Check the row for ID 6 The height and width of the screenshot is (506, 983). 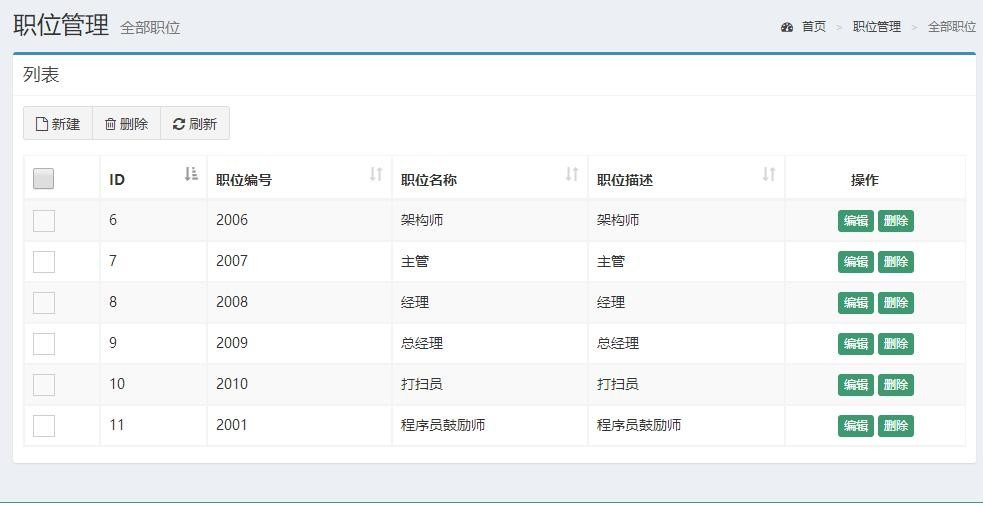[x=44, y=221]
